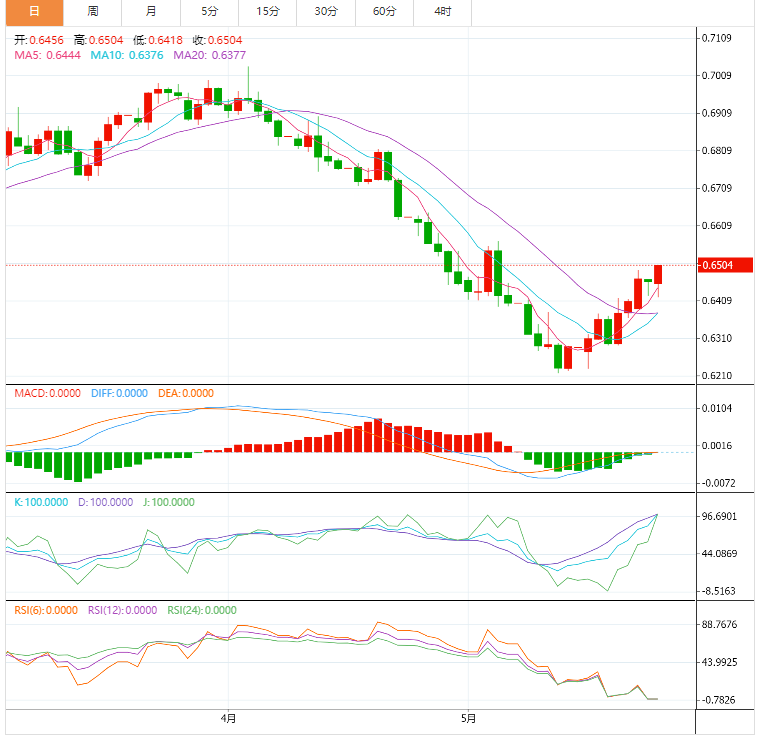The image size is (765, 747).
Task: Click the MACD:0.0000 label
Action: (47, 393)
